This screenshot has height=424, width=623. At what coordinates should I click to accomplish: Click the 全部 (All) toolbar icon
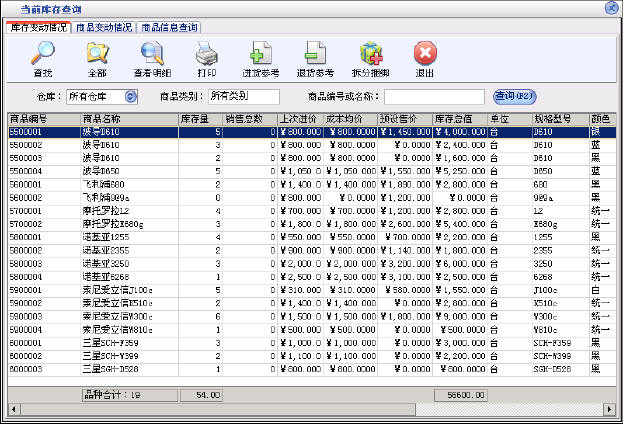tap(97, 55)
